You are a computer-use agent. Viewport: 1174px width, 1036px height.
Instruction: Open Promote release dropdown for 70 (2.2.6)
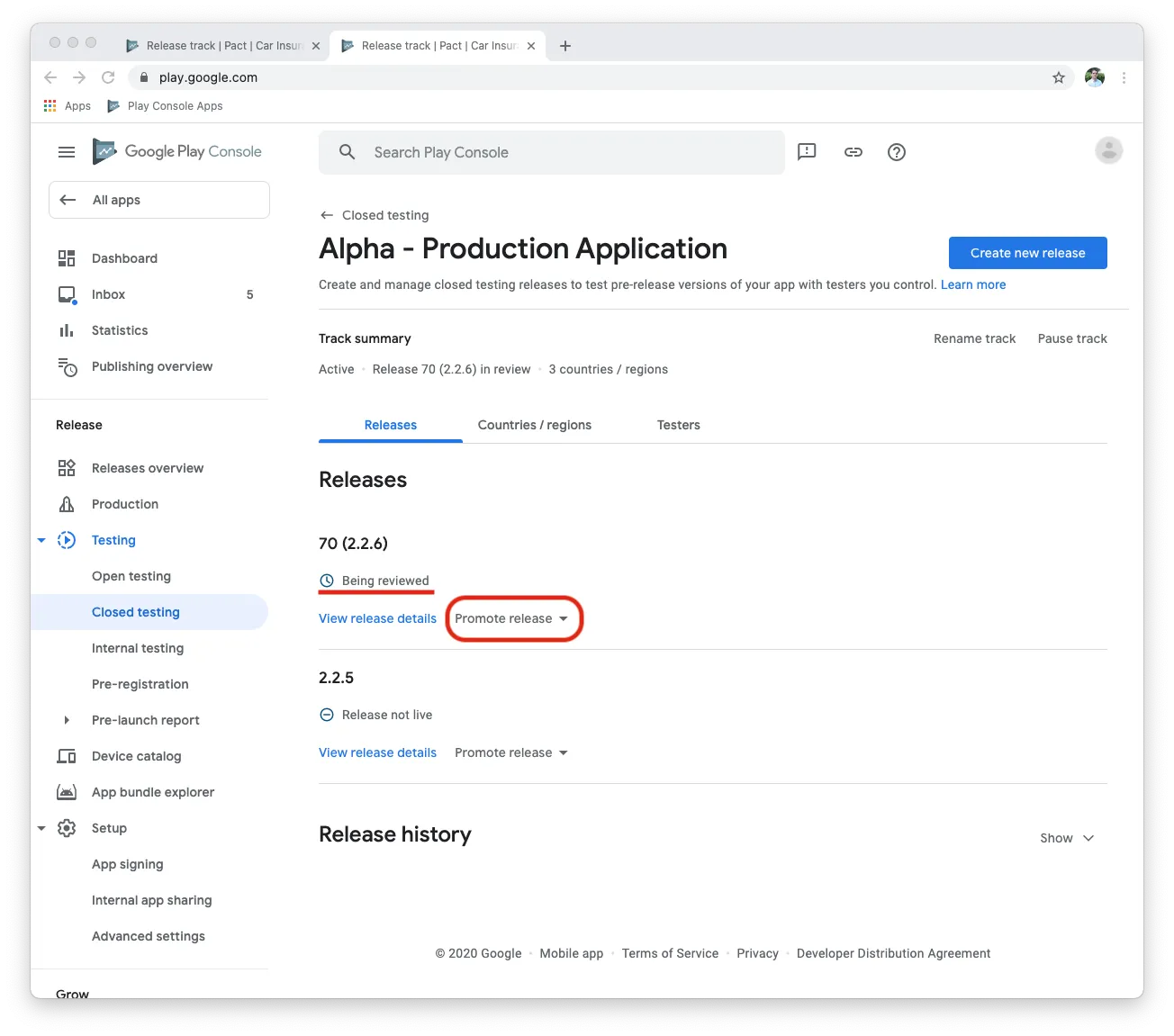(511, 618)
